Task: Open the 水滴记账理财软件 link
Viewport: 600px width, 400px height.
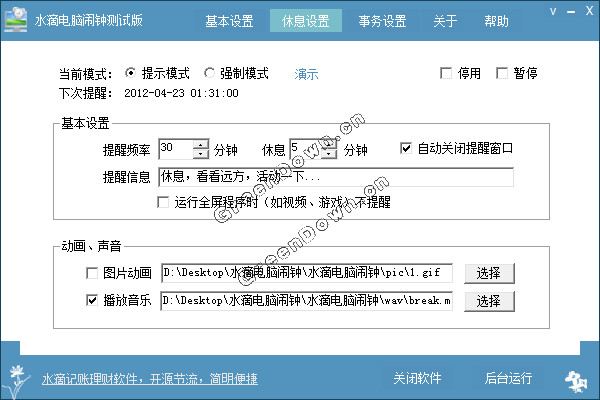Action: click(150, 379)
